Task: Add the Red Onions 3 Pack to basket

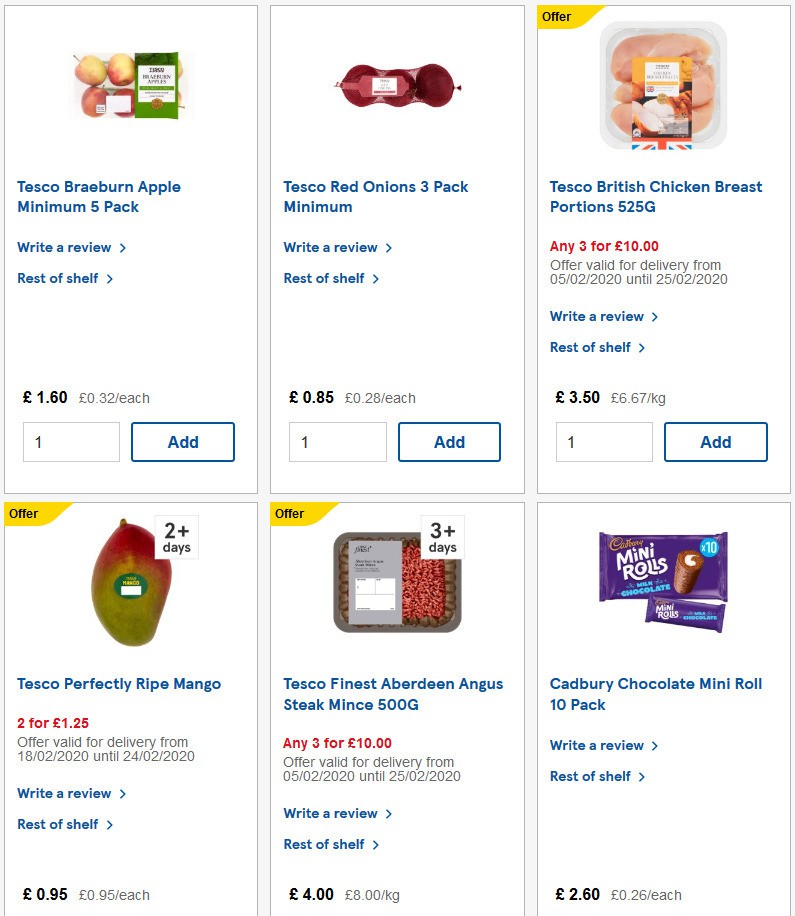Action: click(x=449, y=441)
